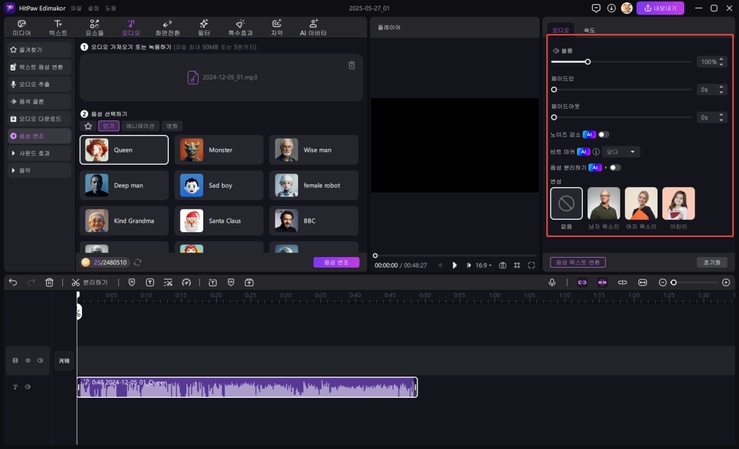Open the 16:9 aspect ratio dropdown

tap(483, 265)
